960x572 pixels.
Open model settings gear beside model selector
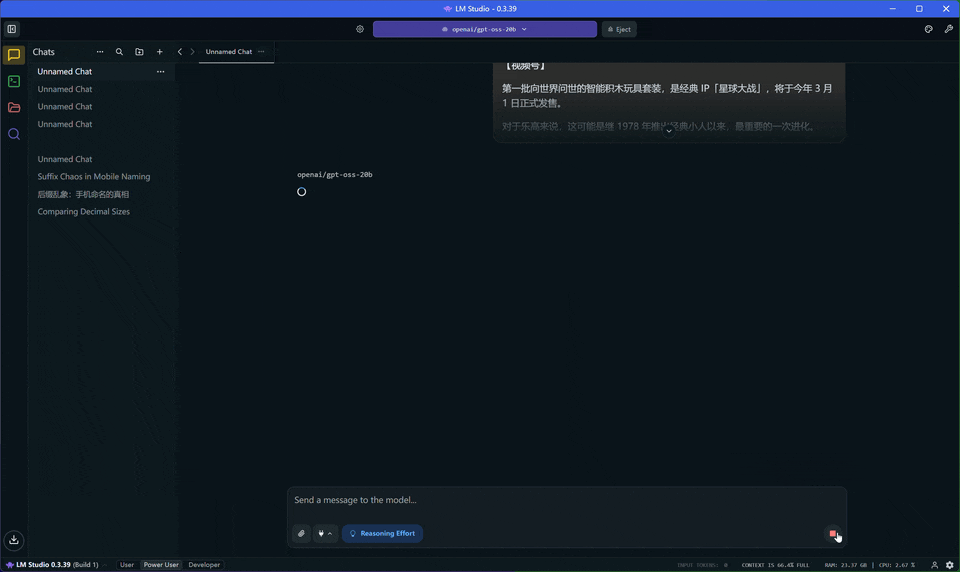pos(360,29)
